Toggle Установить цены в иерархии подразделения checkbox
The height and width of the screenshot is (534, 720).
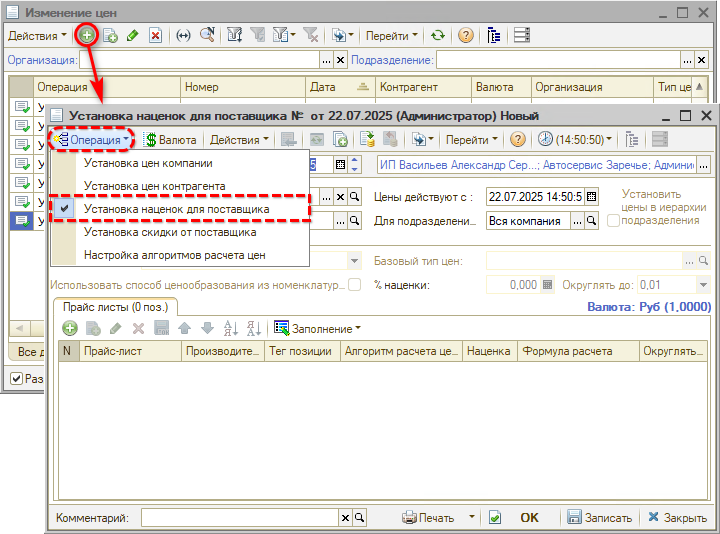click(614, 220)
